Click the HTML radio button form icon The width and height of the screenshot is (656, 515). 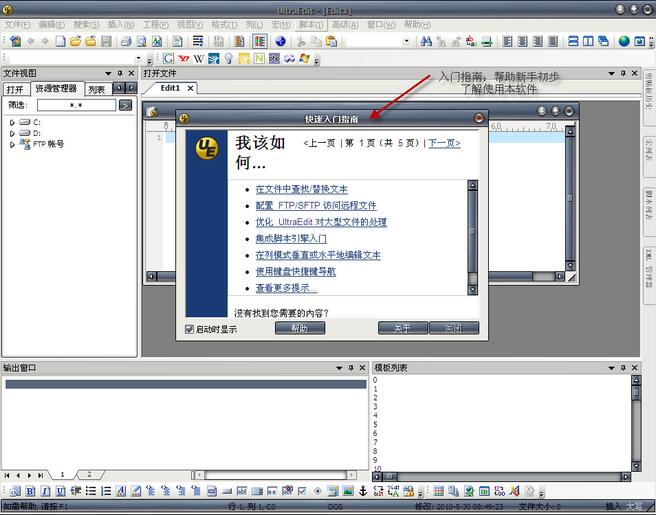[318, 491]
